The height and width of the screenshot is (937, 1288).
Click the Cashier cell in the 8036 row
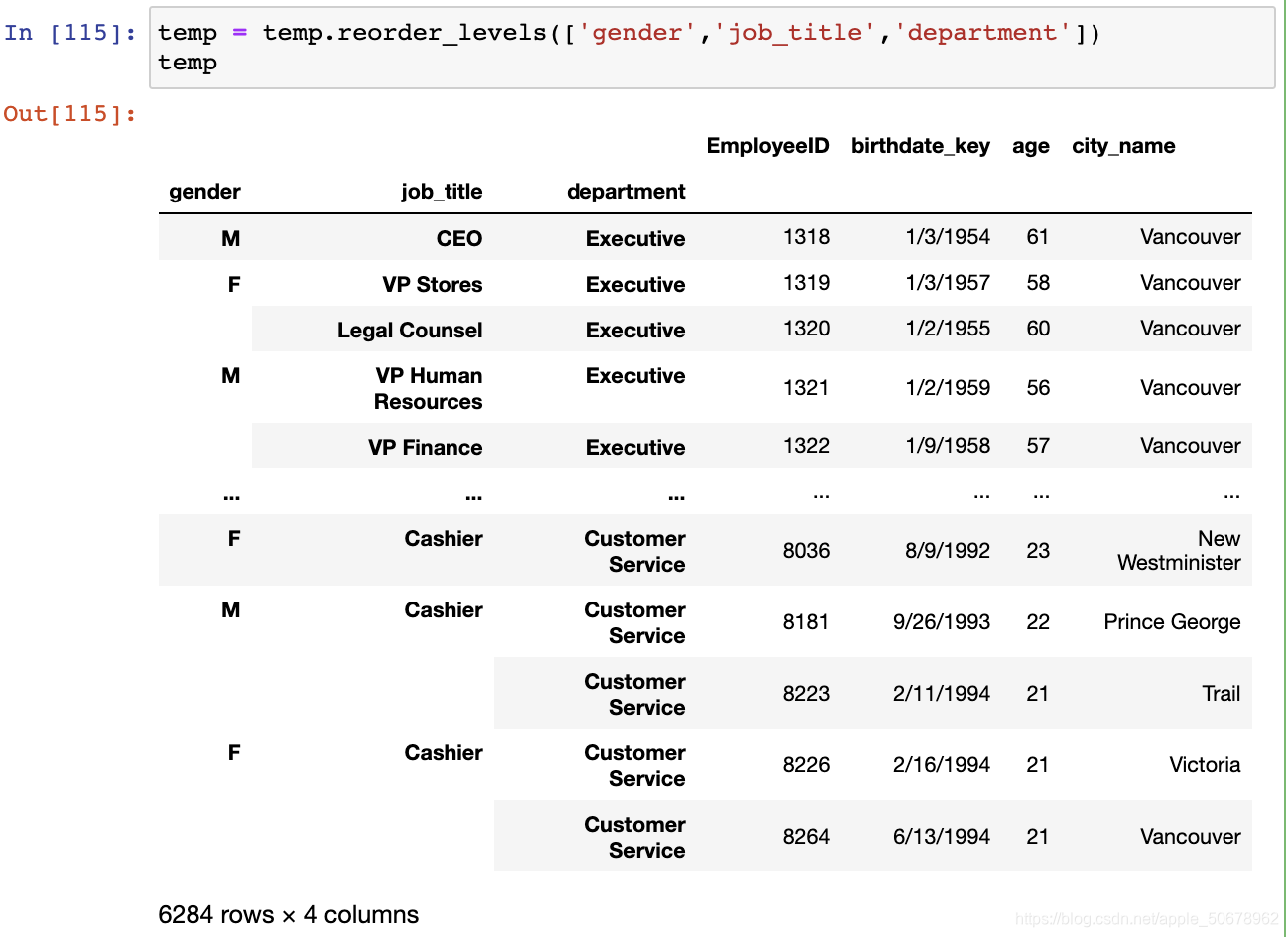tap(444, 539)
